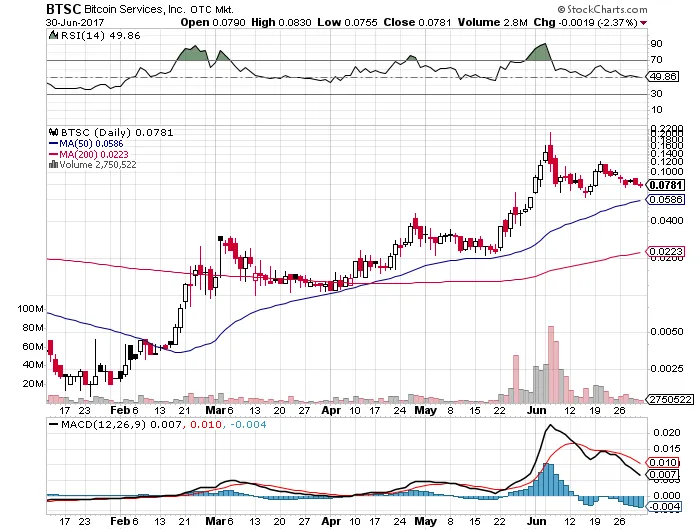This screenshot has width=700, height=530.
Task: Click the 'Apr' label on the price chart axis
Action: point(331,410)
